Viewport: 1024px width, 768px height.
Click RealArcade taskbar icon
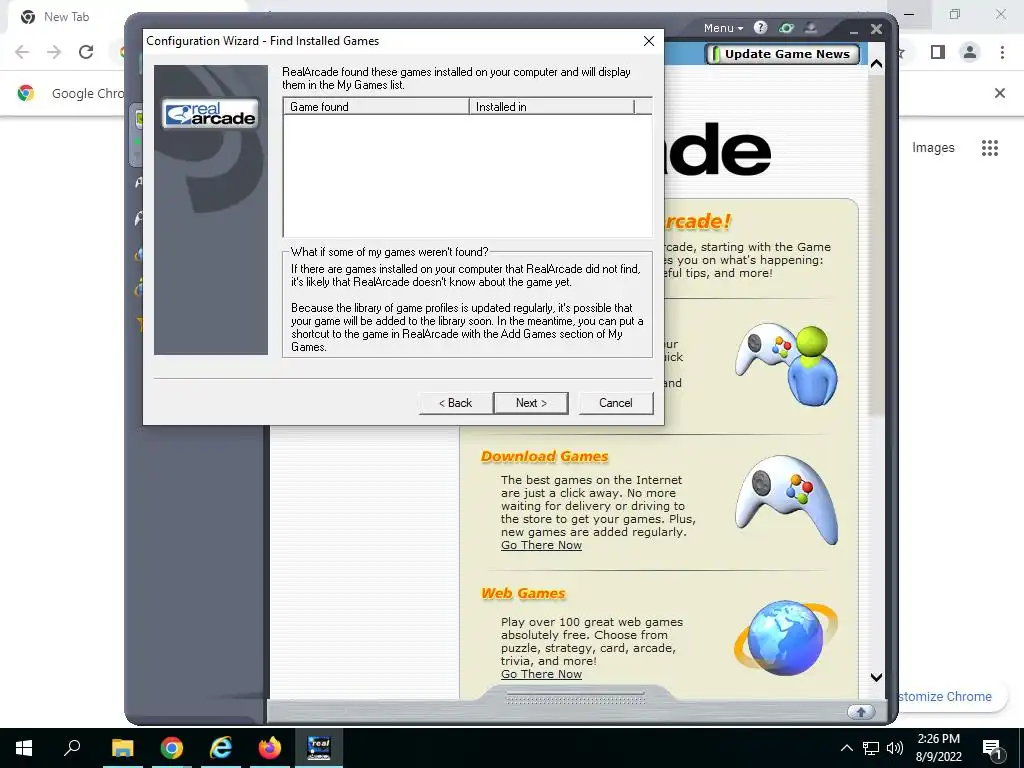[x=319, y=748]
